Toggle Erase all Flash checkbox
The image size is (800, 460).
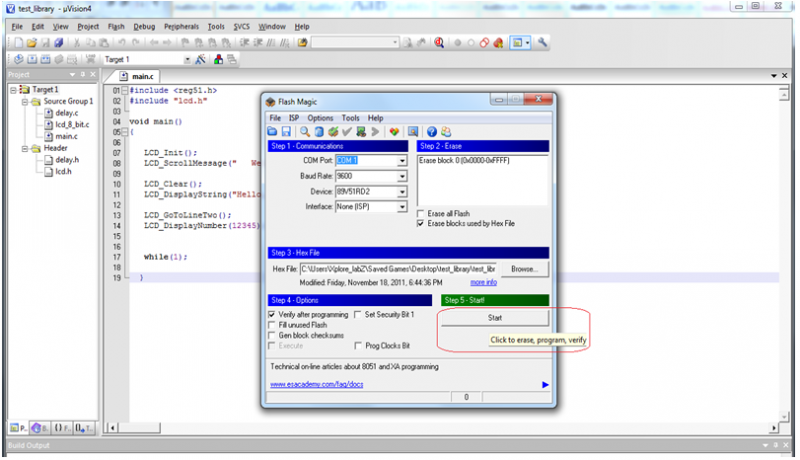[420, 214]
